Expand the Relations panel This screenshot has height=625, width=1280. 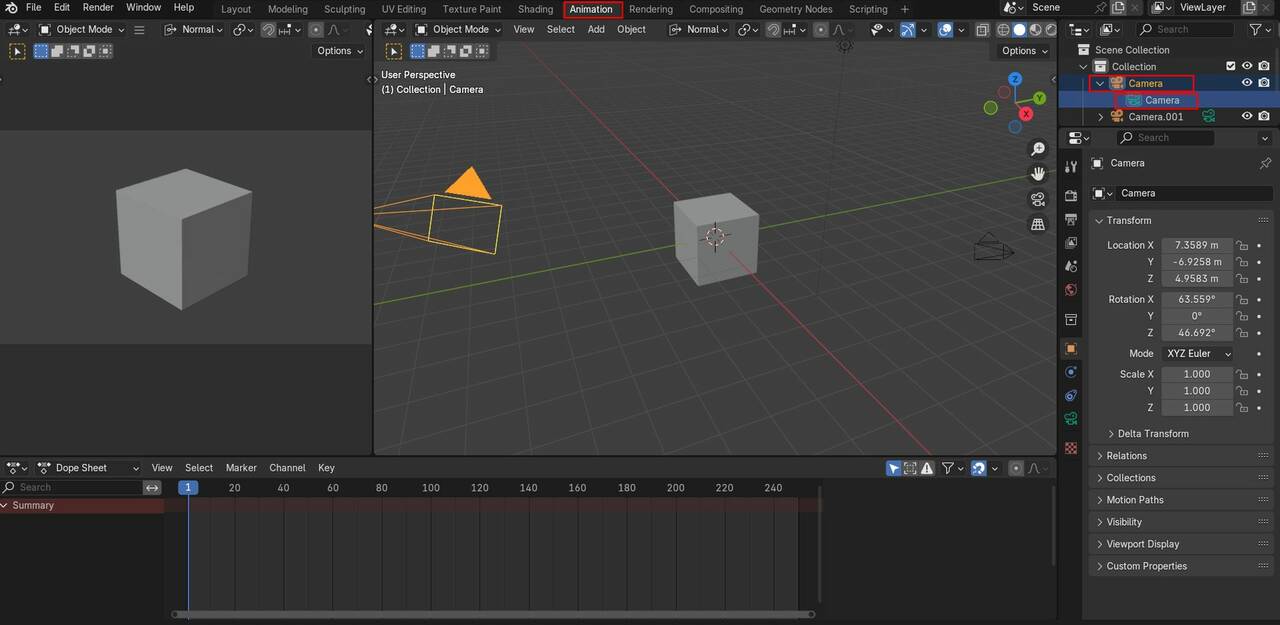tap(1126, 456)
